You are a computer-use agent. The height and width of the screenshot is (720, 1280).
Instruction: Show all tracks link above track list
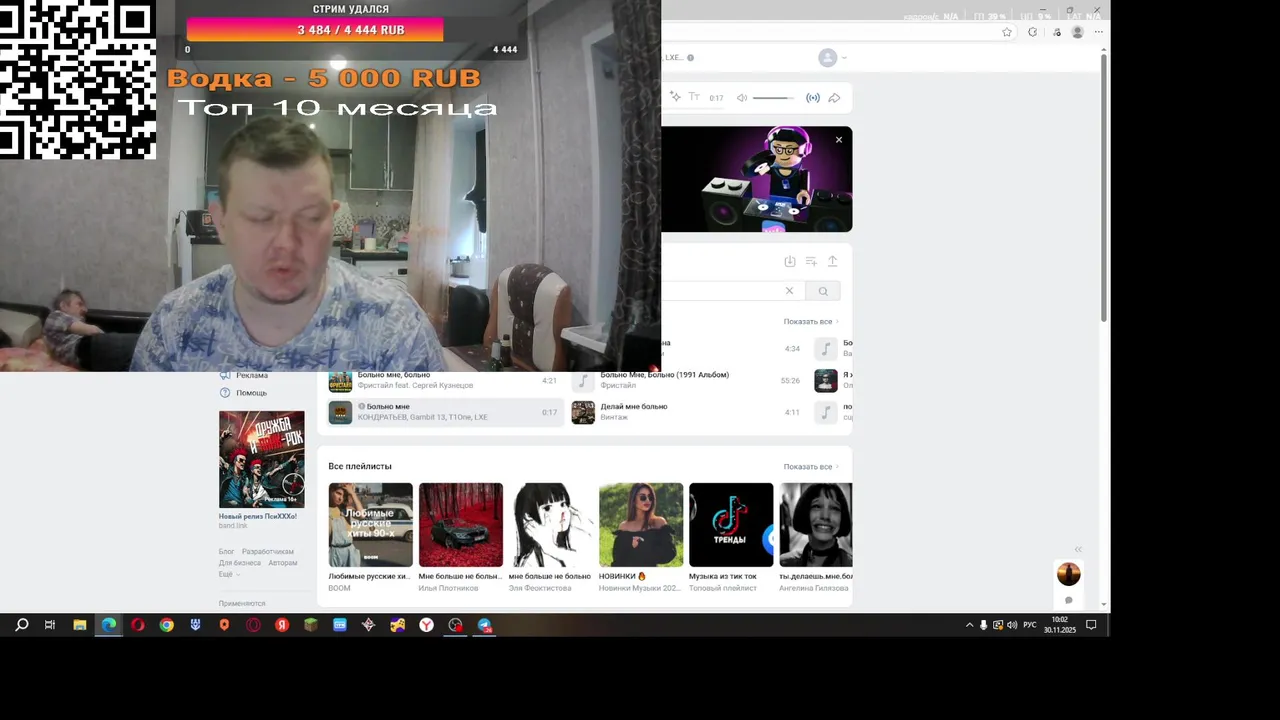point(811,322)
